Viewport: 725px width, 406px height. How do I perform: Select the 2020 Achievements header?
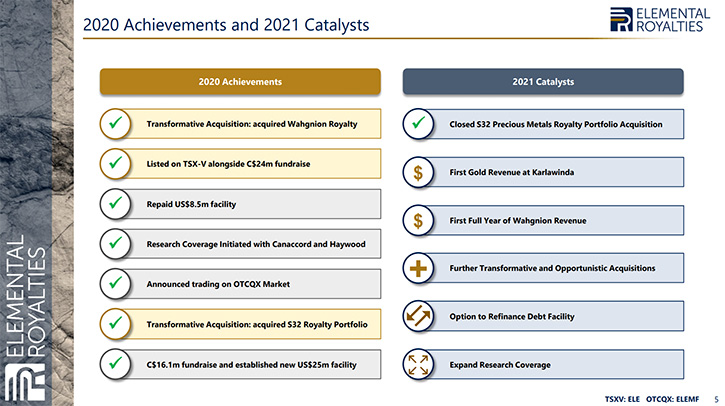click(240, 82)
